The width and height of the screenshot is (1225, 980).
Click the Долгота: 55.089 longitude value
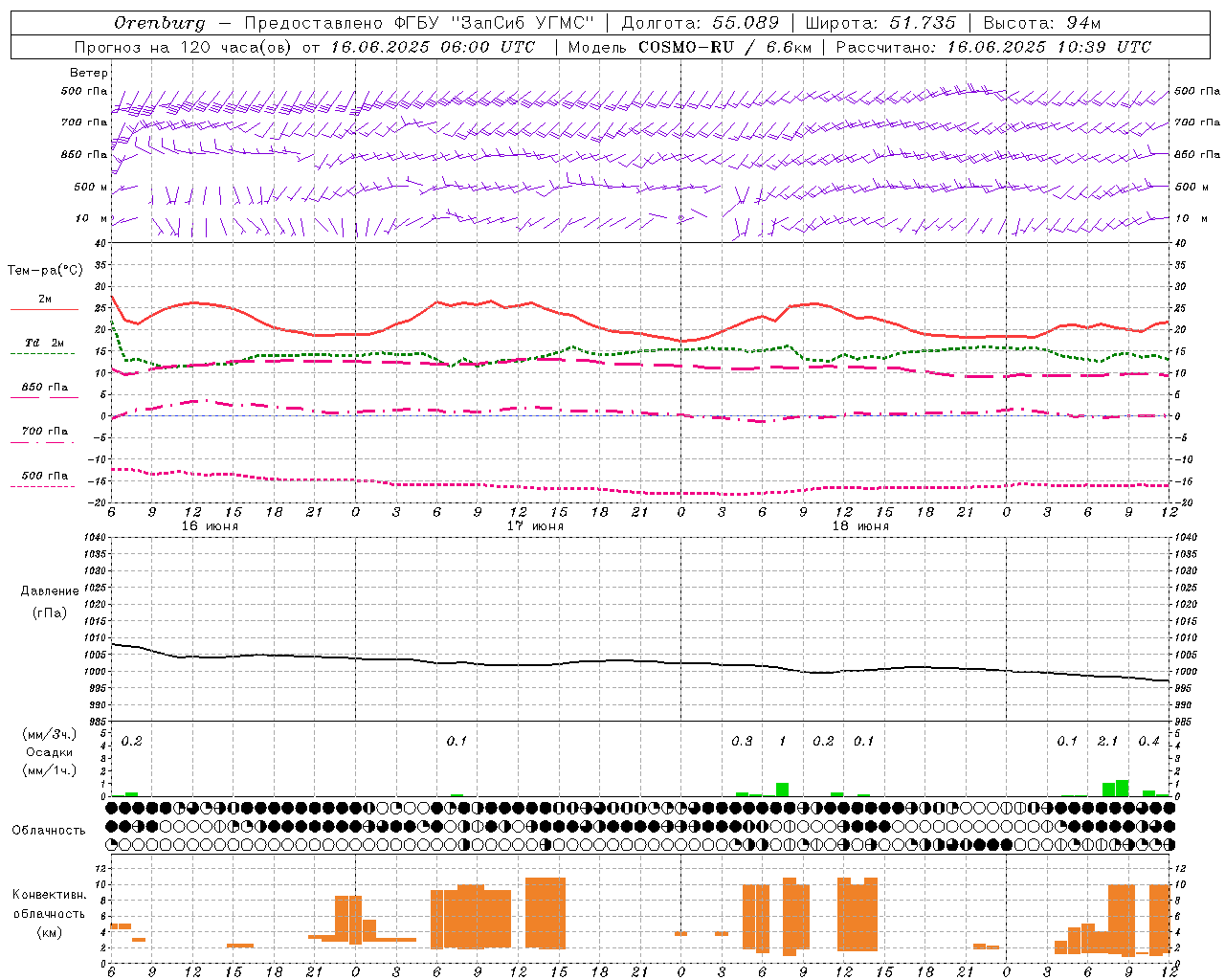701,23
